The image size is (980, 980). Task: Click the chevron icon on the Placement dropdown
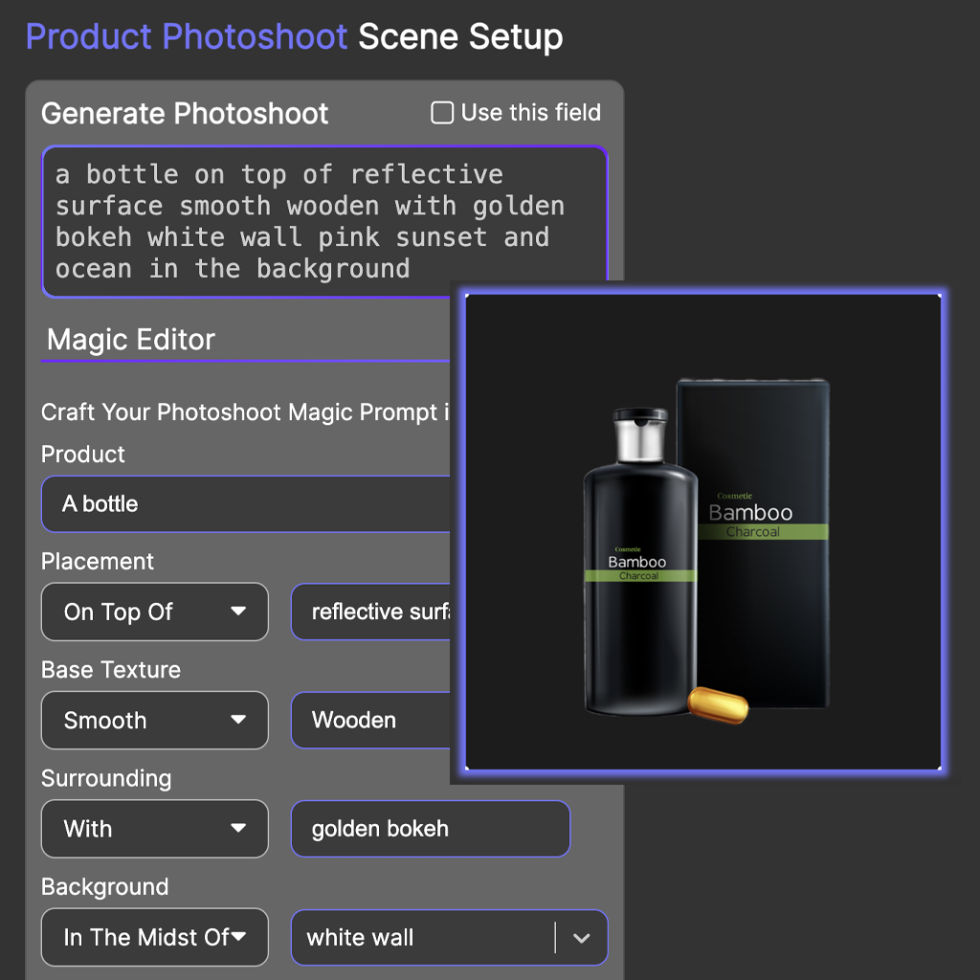240,612
